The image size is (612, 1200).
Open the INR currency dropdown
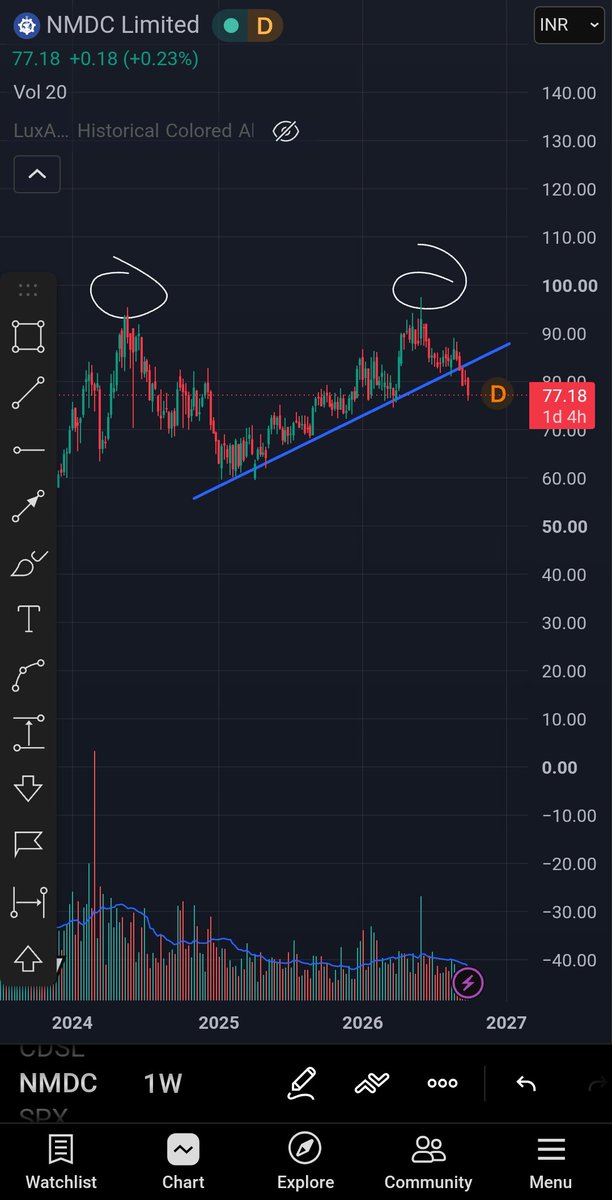coord(569,24)
